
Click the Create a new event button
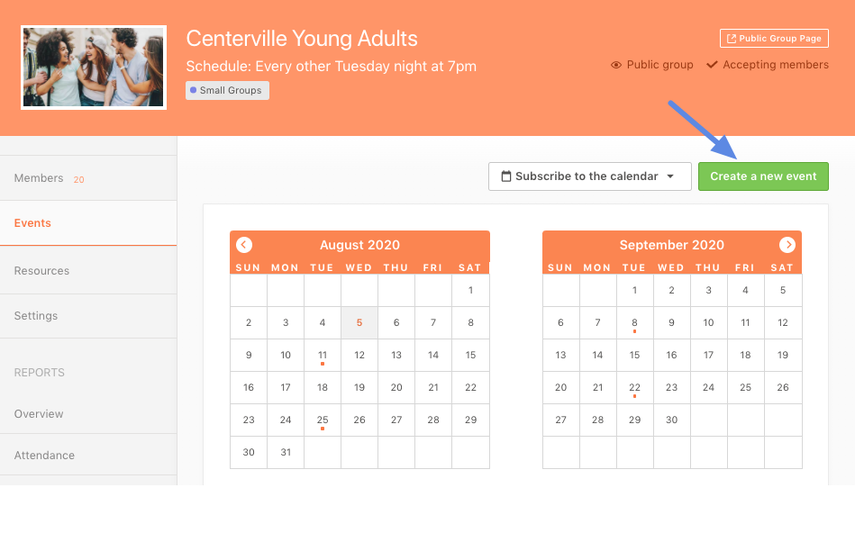click(763, 177)
